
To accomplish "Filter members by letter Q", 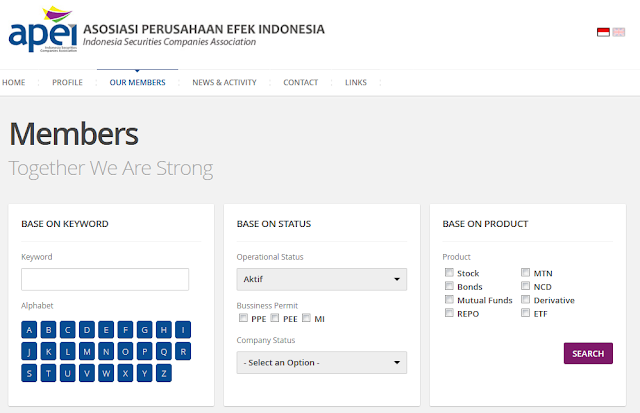I will tap(164, 351).
